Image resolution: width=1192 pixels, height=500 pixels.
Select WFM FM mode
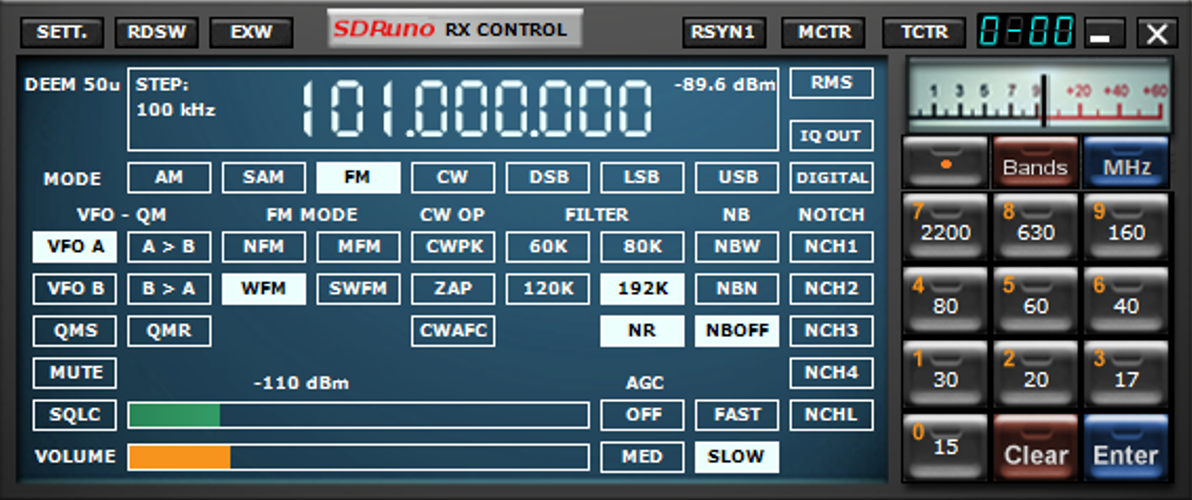click(x=264, y=290)
